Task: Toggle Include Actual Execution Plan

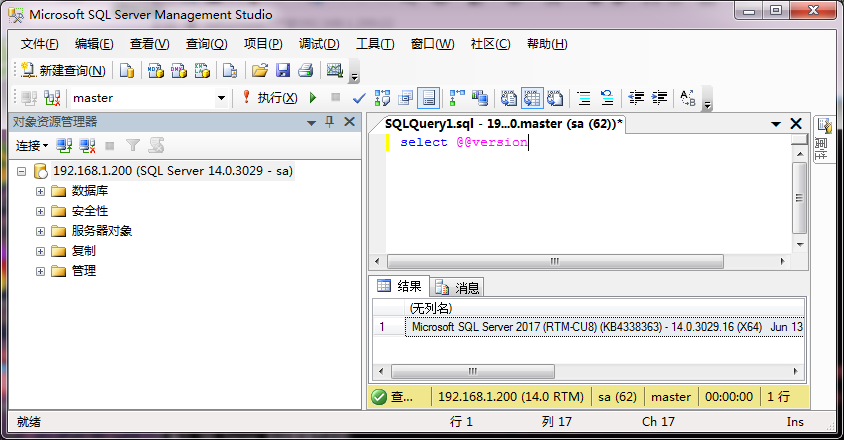Action: pyautogui.click(x=457, y=98)
